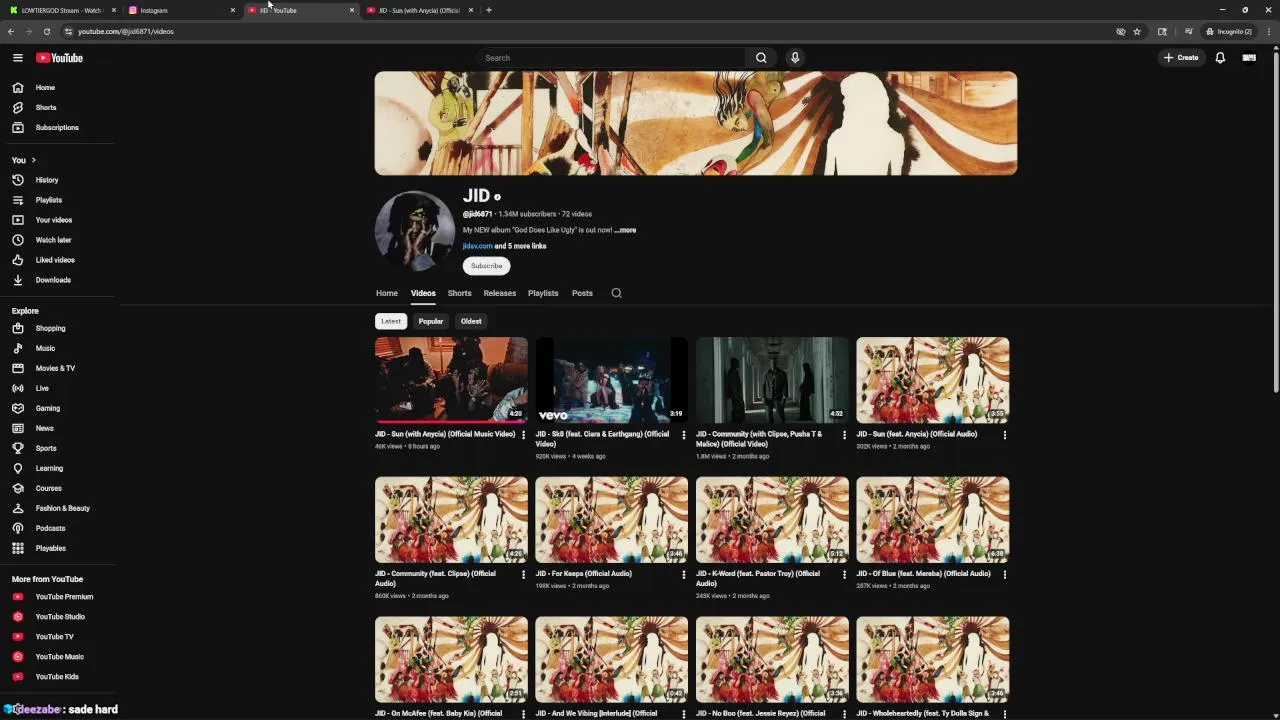Screen dimensions: 1280x720
Task: Search within the JID channel
Action: (x=616, y=293)
